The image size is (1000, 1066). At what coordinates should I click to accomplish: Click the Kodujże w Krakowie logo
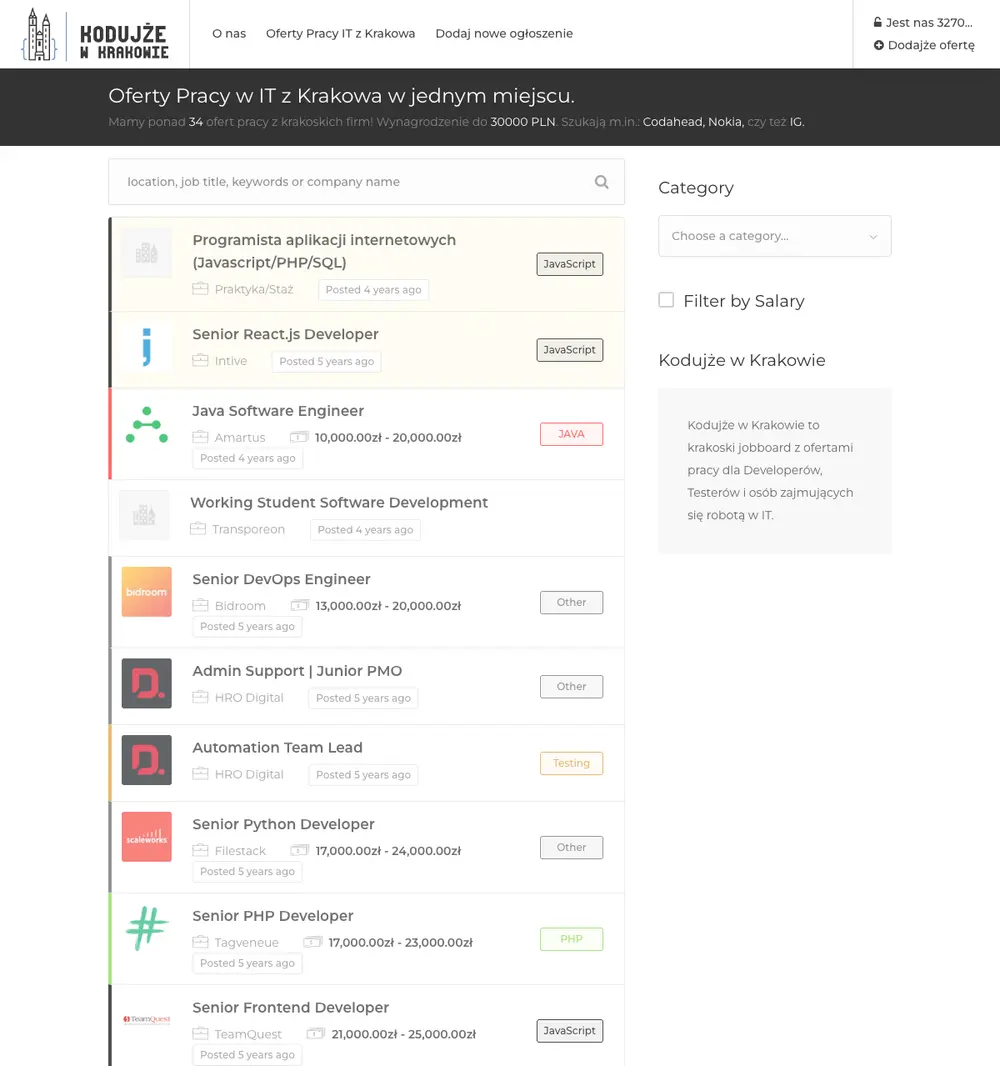pyautogui.click(x=94, y=35)
